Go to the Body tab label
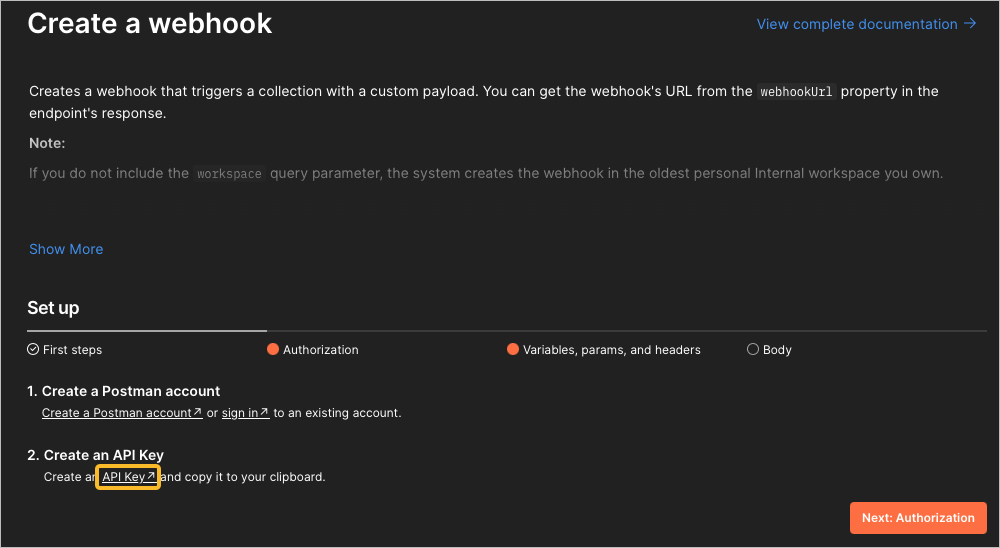 click(777, 350)
